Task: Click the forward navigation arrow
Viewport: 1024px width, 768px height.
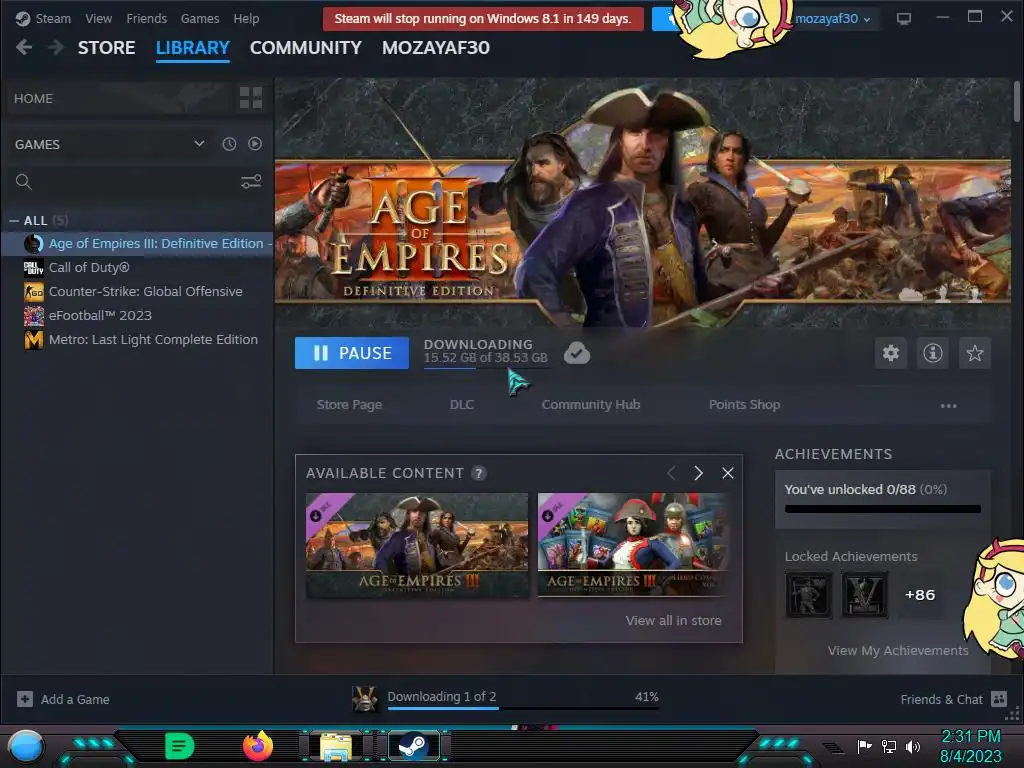Action: 56,47
